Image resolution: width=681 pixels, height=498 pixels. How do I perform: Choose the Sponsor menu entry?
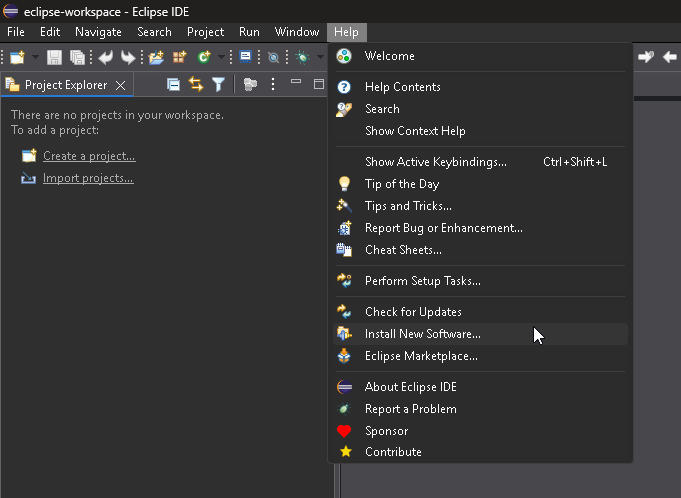tap(480, 431)
